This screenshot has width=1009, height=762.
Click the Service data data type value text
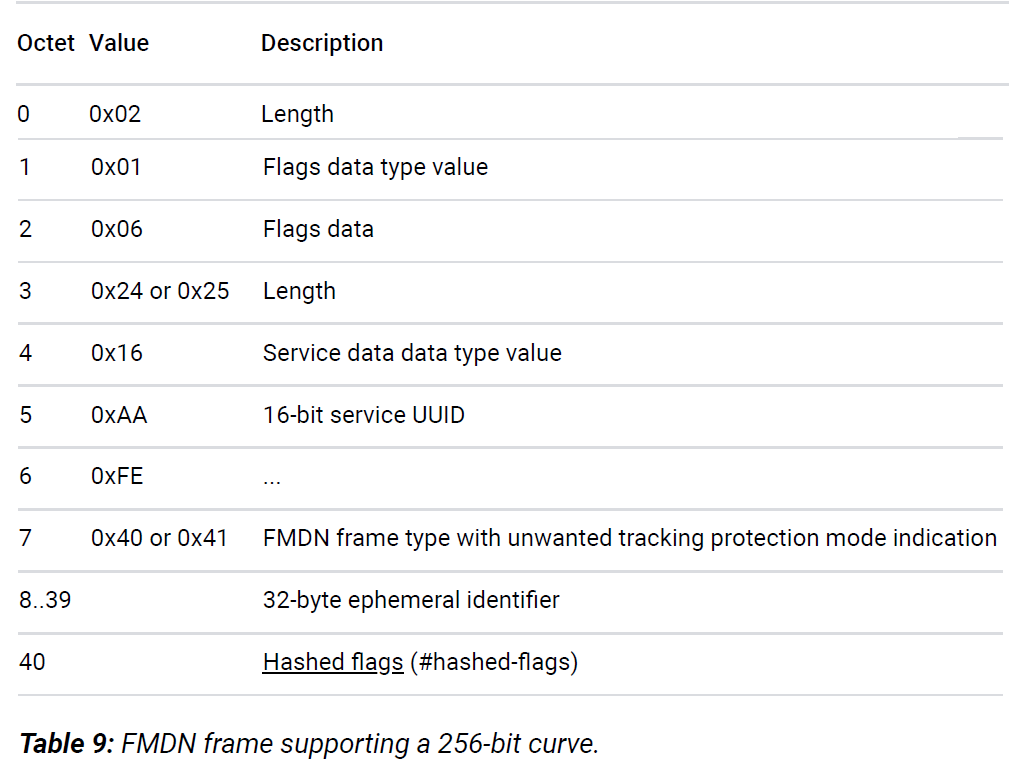[x=412, y=353]
